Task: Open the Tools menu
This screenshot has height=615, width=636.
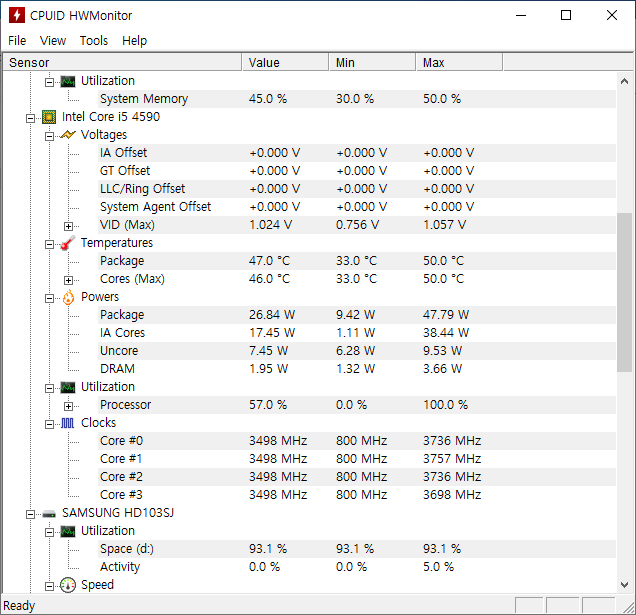Action: 94,41
